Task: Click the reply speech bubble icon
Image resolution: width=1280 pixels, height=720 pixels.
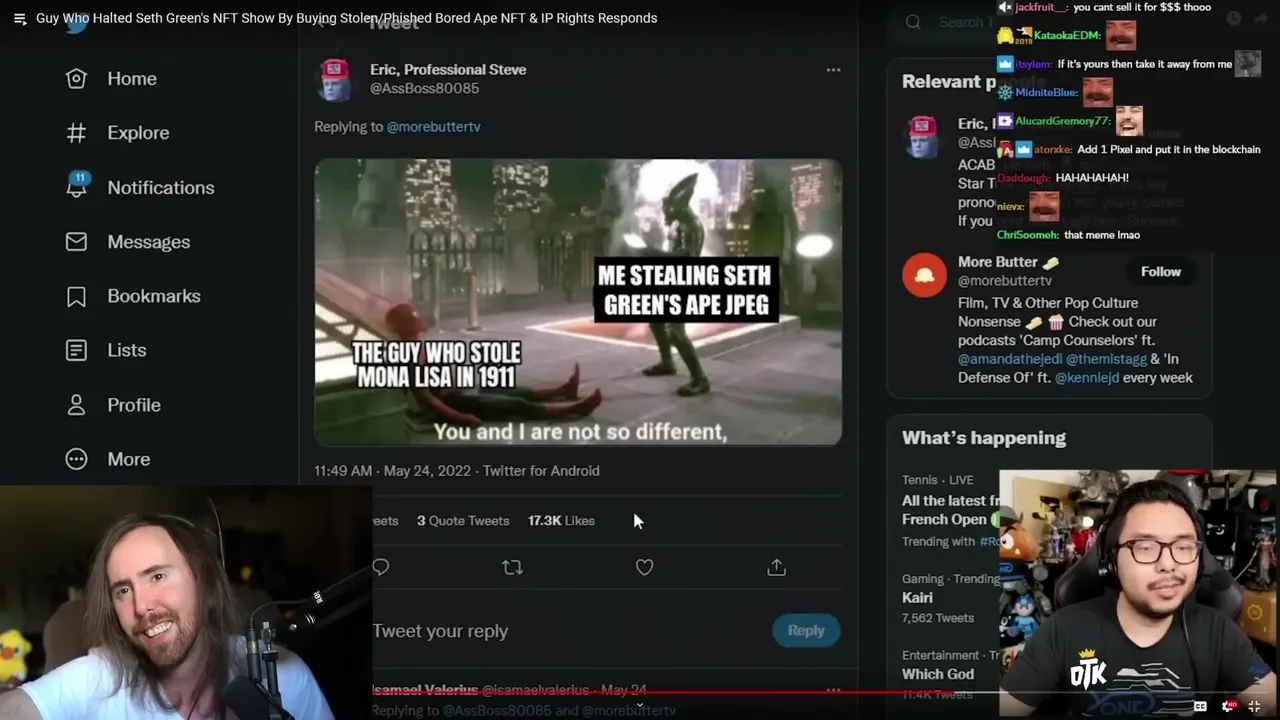Action: 380,567
